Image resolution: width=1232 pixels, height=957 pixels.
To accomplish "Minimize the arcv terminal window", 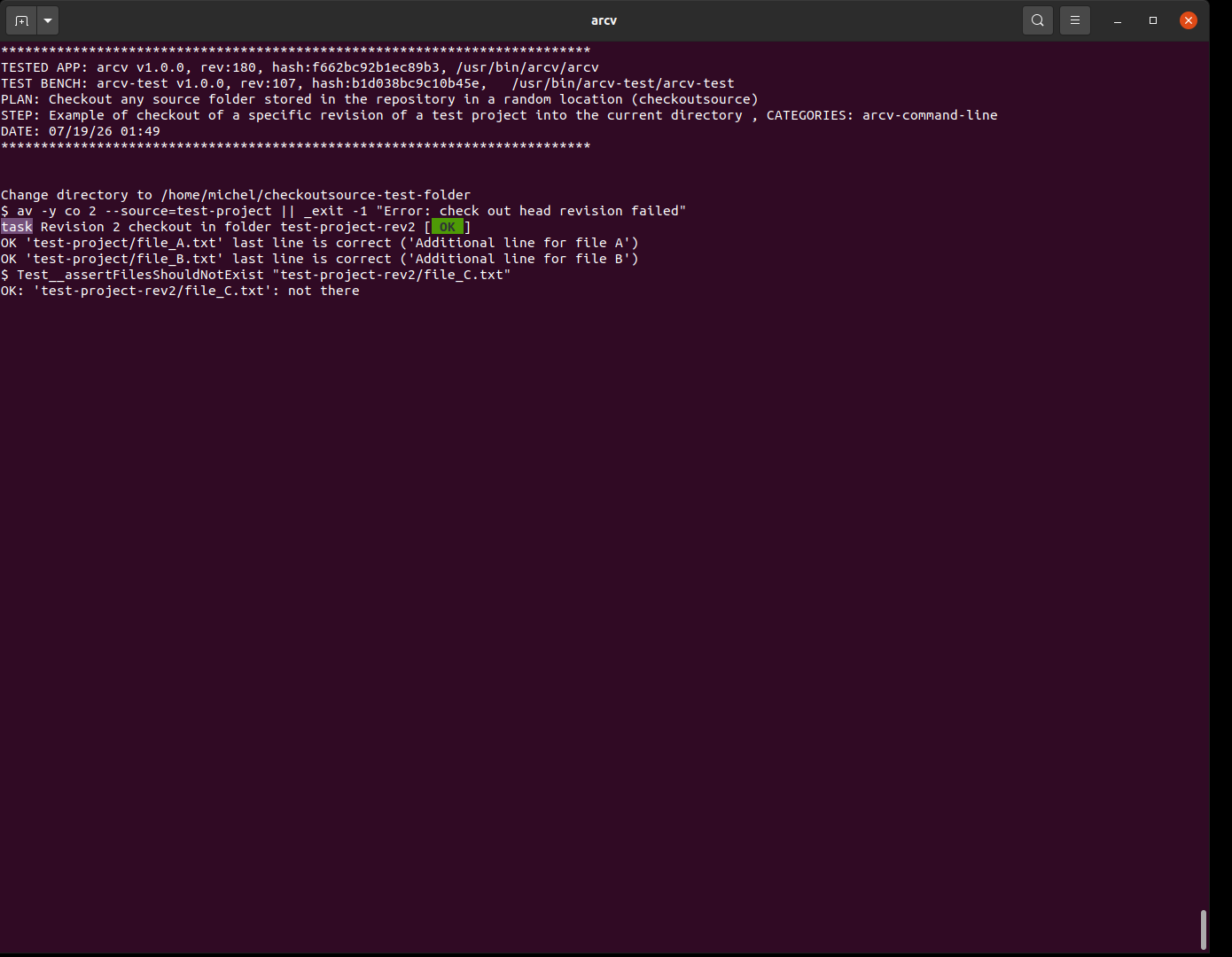I will point(1118,20).
